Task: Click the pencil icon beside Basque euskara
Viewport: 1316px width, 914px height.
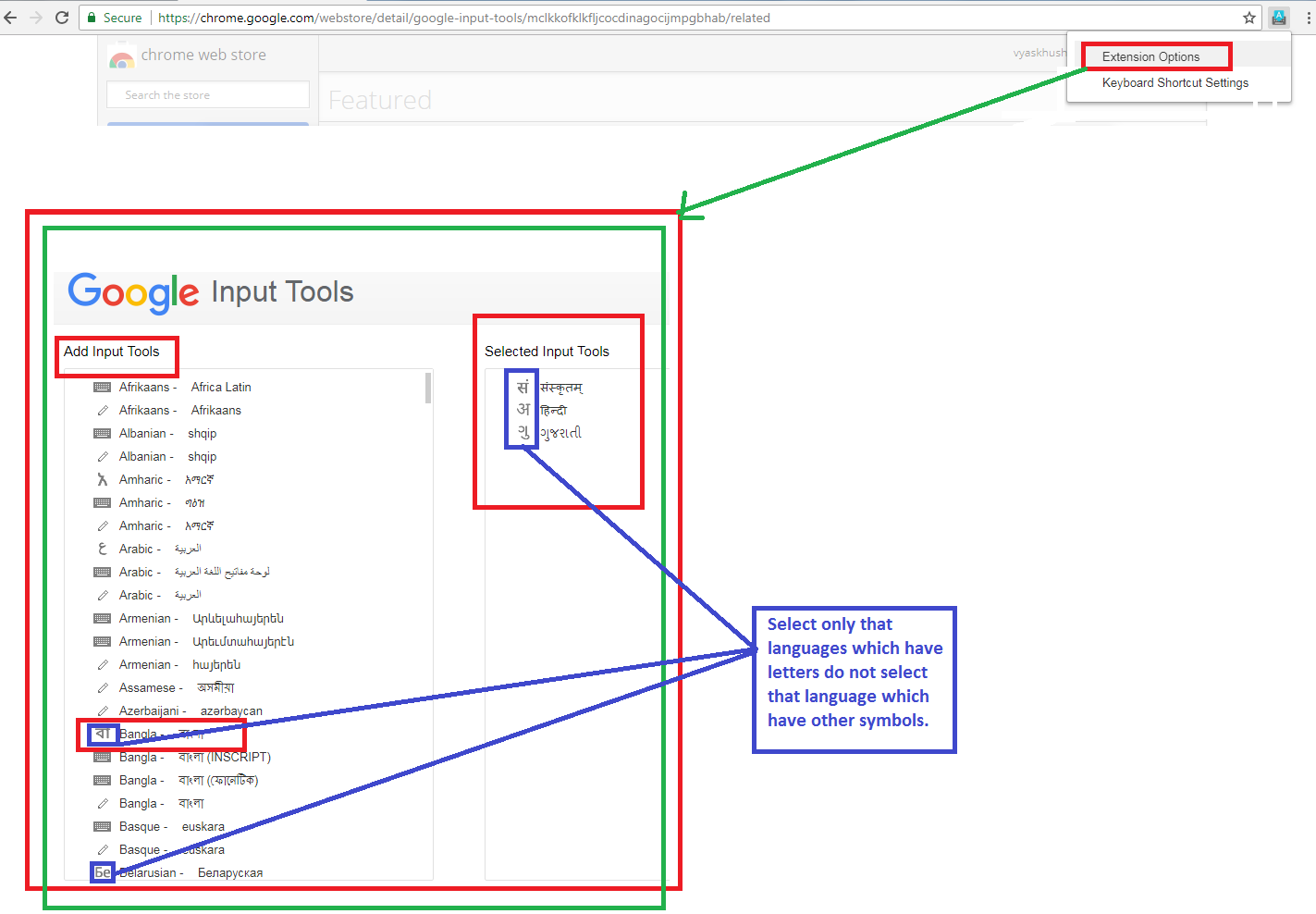Action: [103, 850]
